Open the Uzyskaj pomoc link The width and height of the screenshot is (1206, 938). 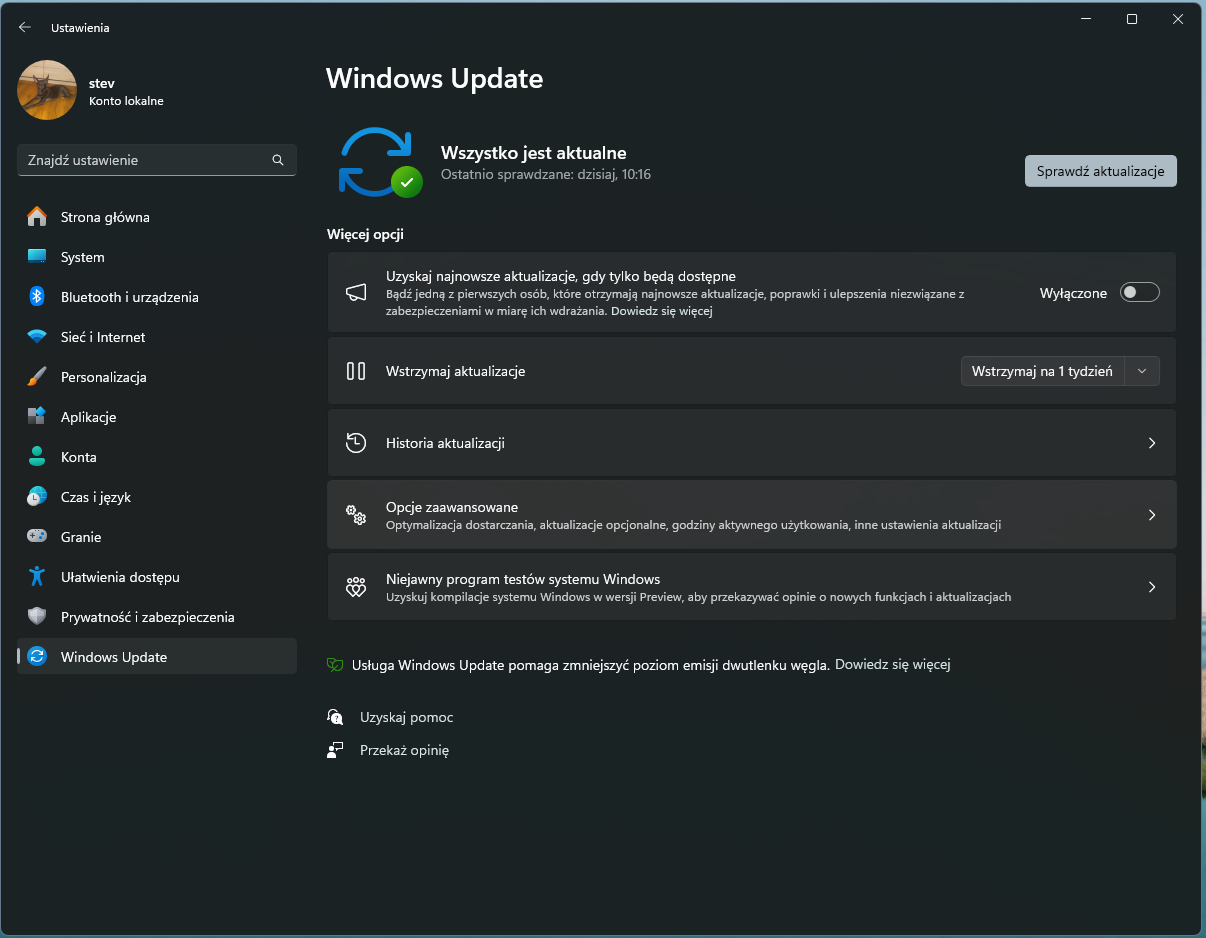(406, 717)
